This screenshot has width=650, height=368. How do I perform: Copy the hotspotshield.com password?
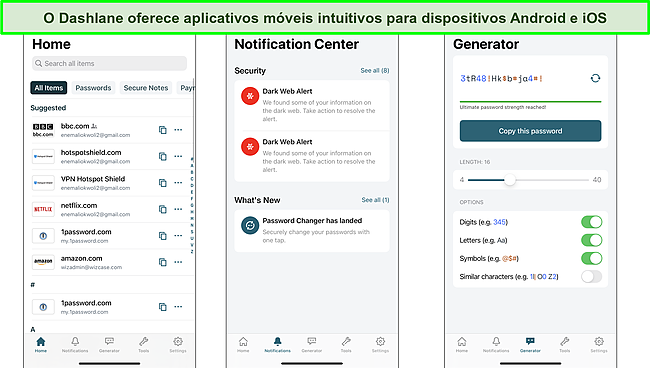162,157
